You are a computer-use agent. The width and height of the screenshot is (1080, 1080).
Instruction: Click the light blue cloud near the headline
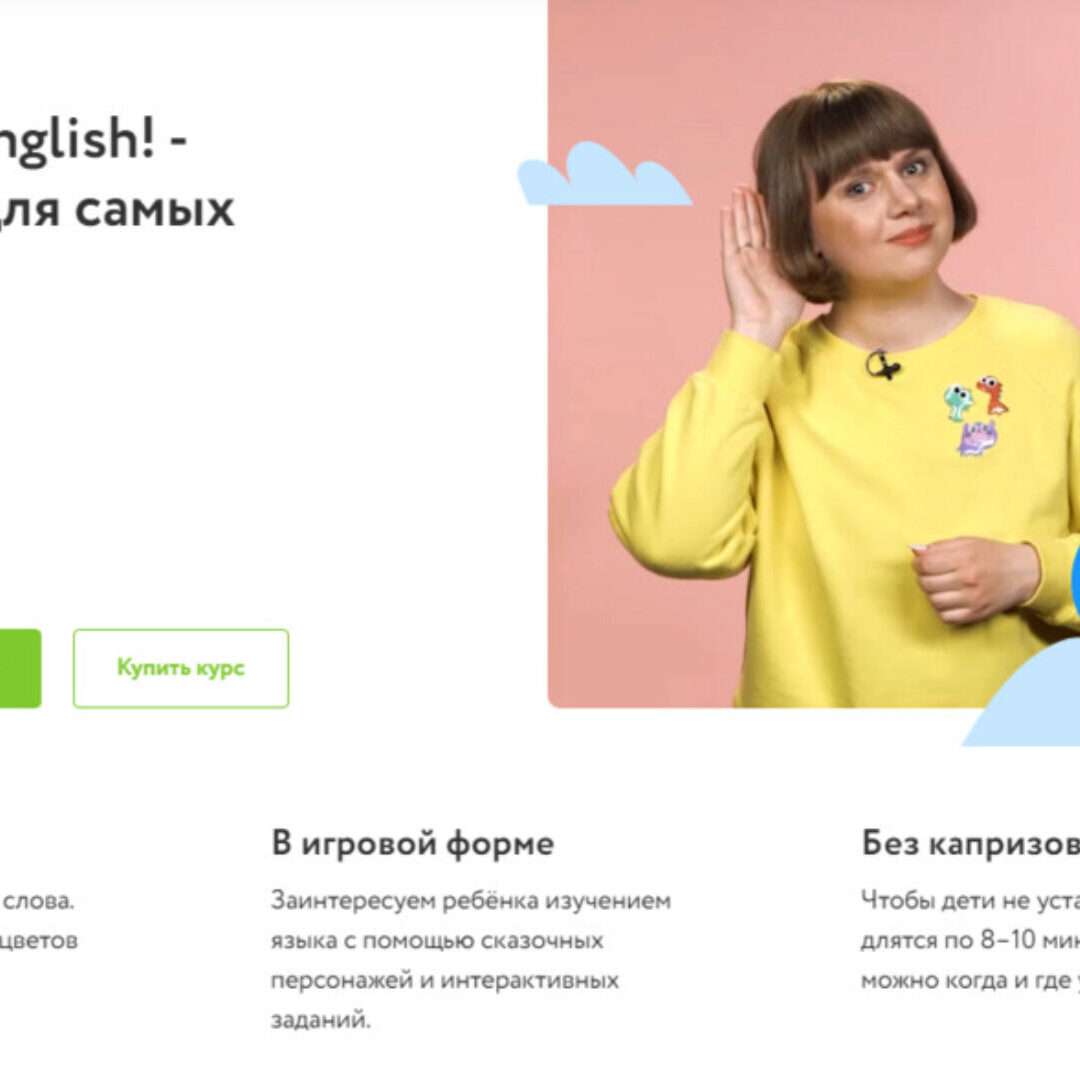(604, 175)
